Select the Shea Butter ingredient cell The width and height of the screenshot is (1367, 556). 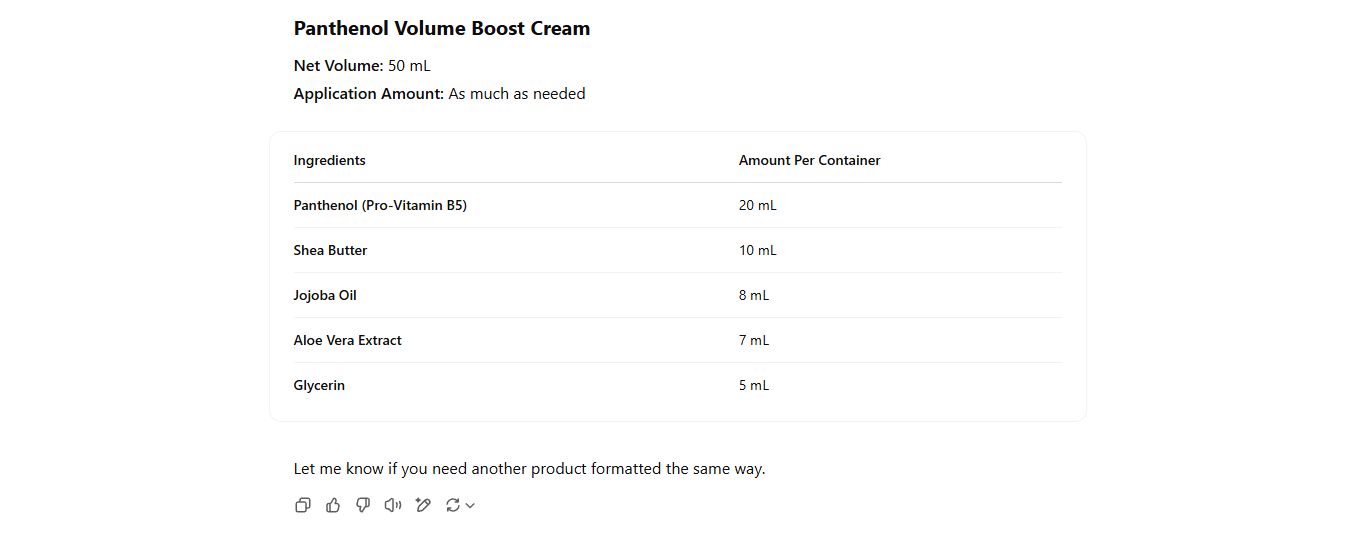[x=330, y=251]
